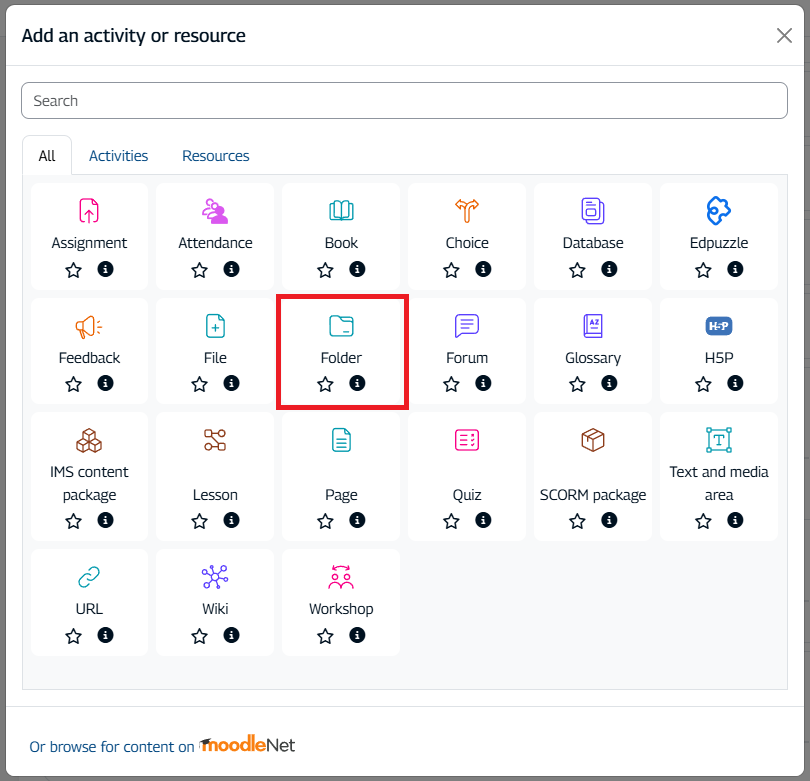Select the Forum activity icon
This screenshot has height=781, width=810.
467,326
